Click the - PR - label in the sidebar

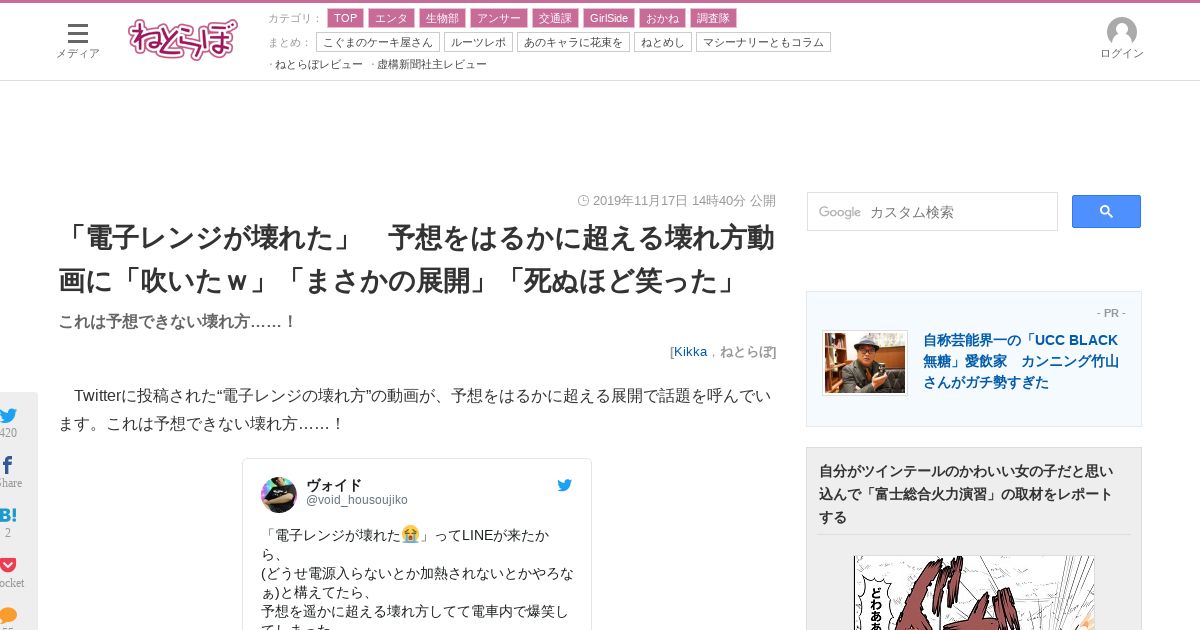click(1111, 313)
